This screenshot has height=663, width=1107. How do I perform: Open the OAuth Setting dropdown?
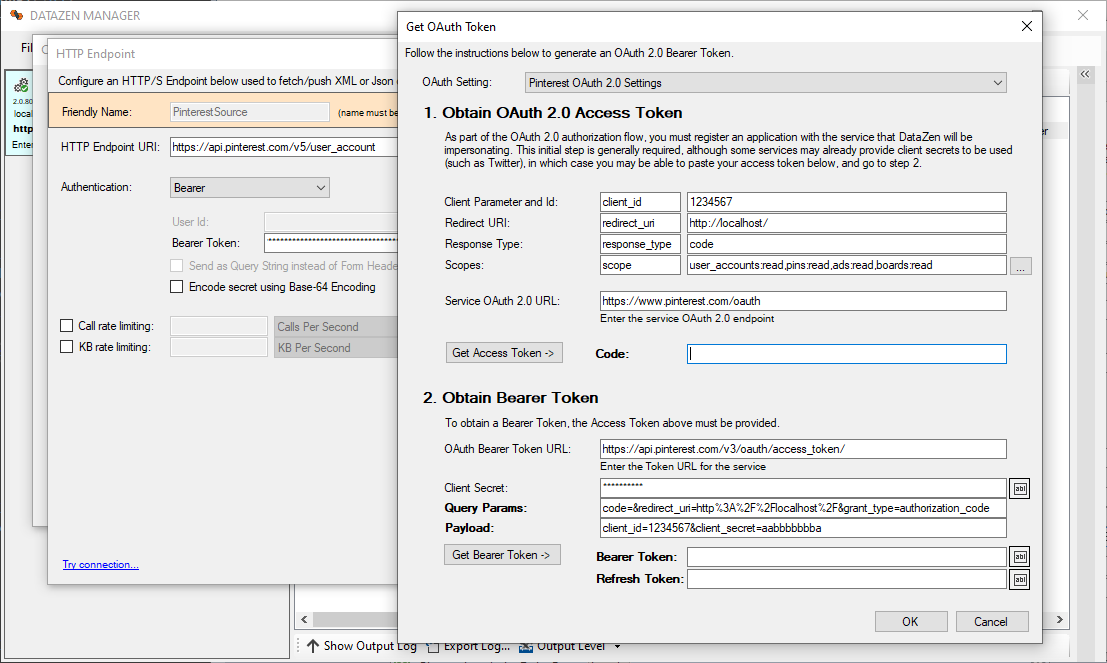[x=765, y=83]
